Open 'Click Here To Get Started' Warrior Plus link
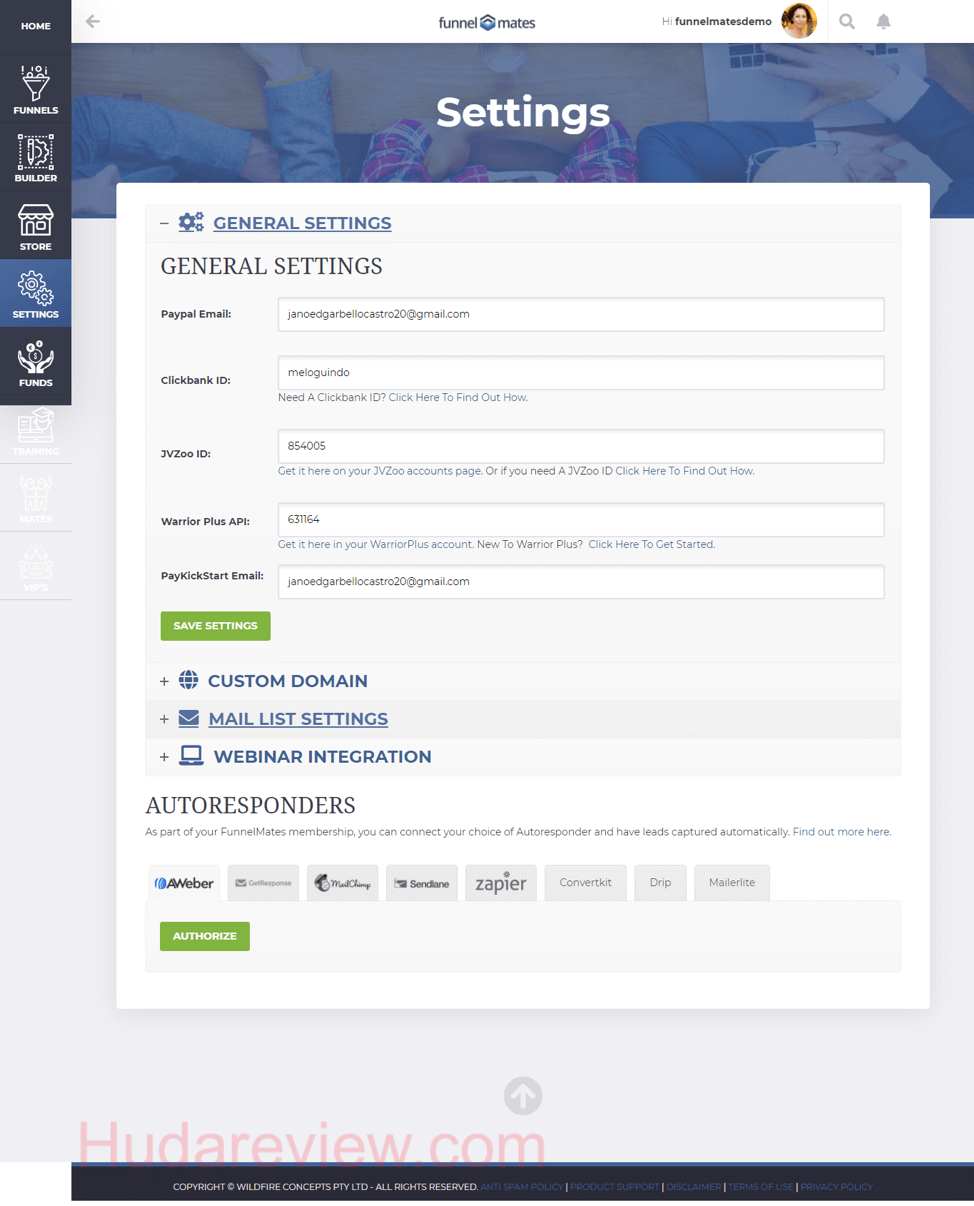The image size is (974, 1206). pyautogui.click(x=651, y=545)
